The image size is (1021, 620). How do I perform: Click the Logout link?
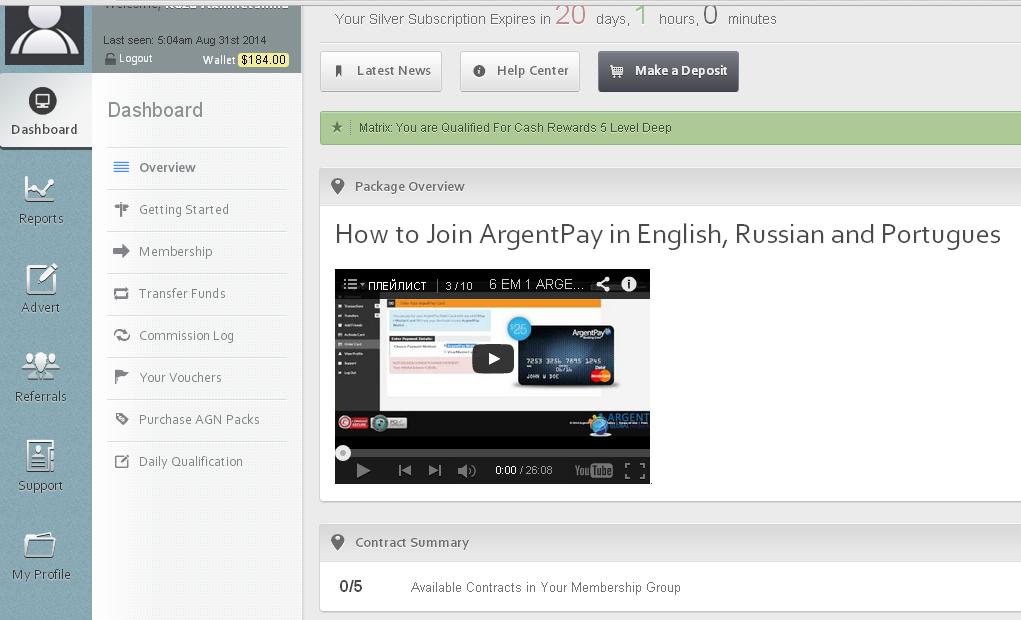click(x=129, y=59)
